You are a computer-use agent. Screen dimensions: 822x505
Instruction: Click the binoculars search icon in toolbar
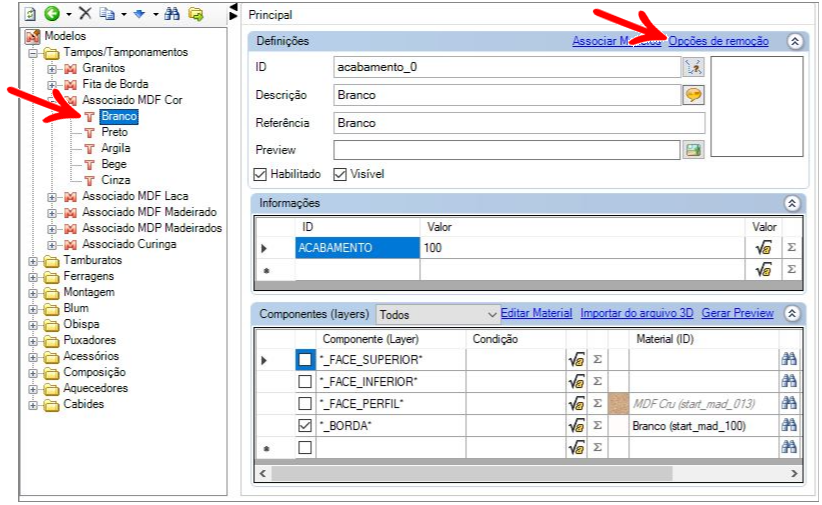click(172, 14)
